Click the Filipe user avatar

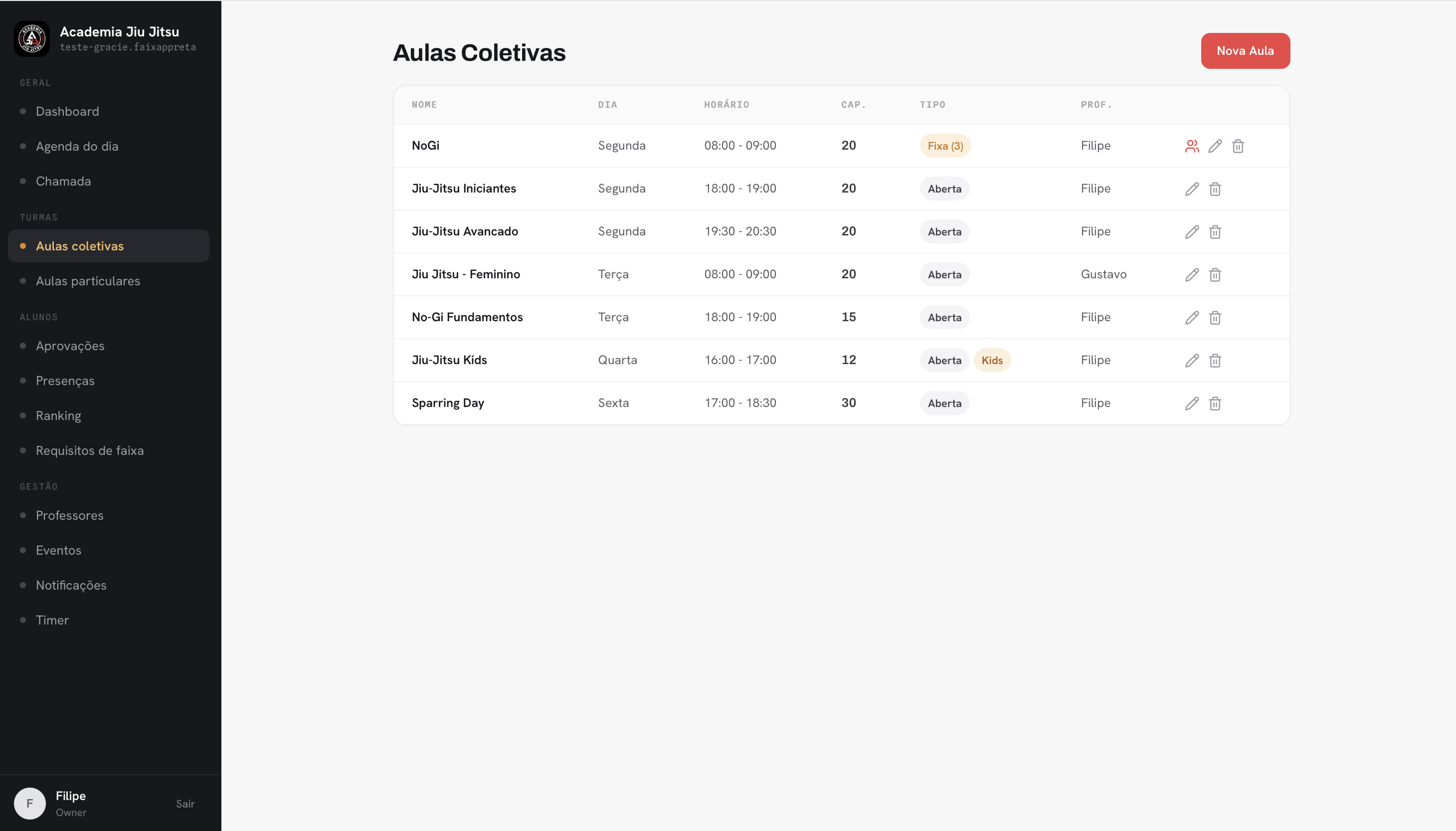29,804
